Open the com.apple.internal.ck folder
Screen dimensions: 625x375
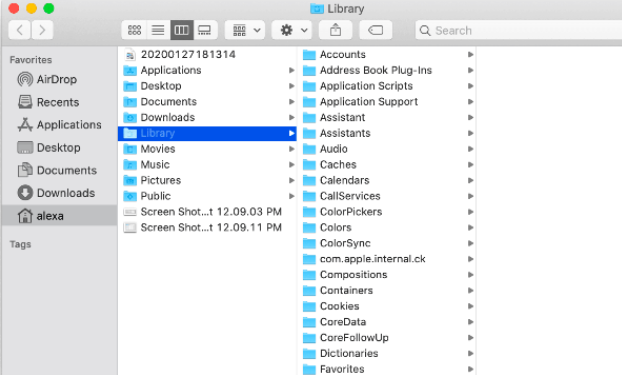(387, 259)
